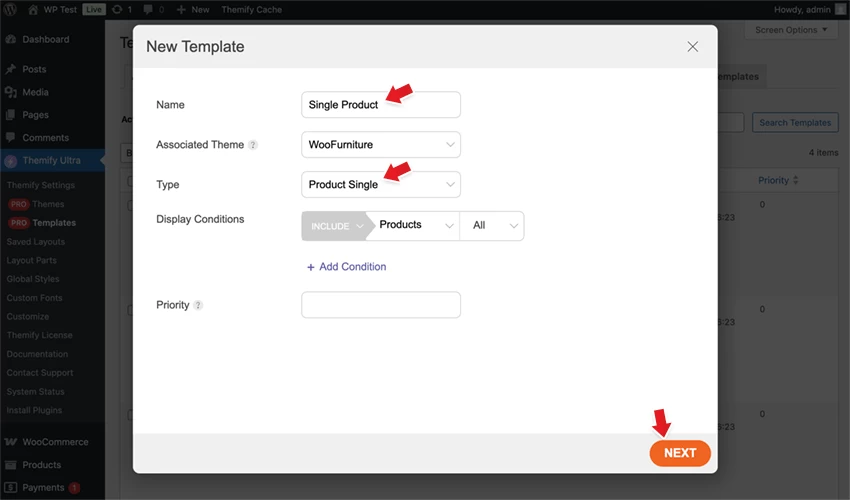Click the Dashboard gauge icon
Image resolution: width=850 pixels, height=500 pixels.
pos(10,40)
